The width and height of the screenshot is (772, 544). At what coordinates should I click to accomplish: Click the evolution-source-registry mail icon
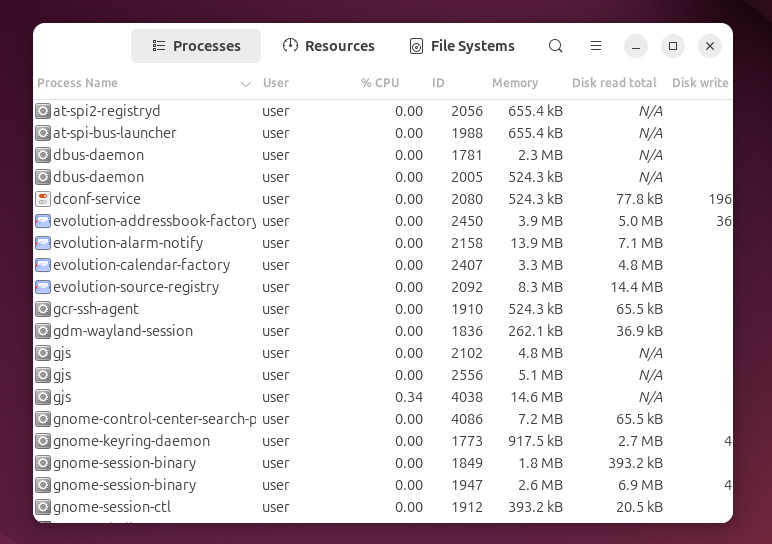pos(43,287)
